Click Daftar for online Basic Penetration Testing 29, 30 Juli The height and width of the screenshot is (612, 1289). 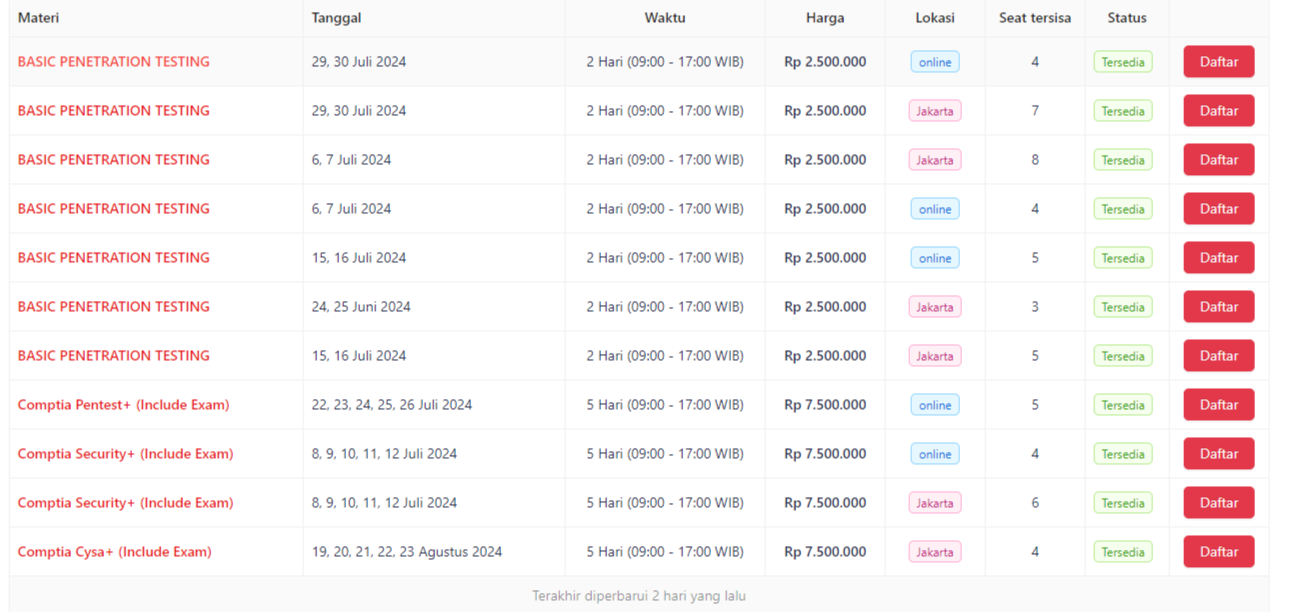pos(1218,62)
